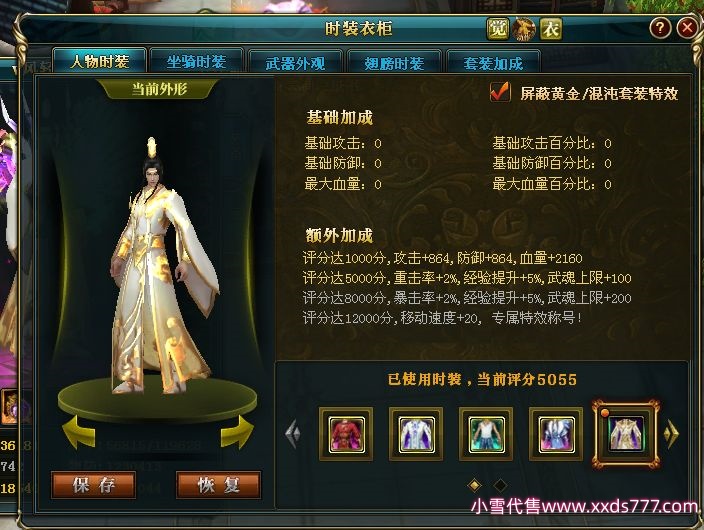Click the 衣 icon in title bar

coord(551,29)
